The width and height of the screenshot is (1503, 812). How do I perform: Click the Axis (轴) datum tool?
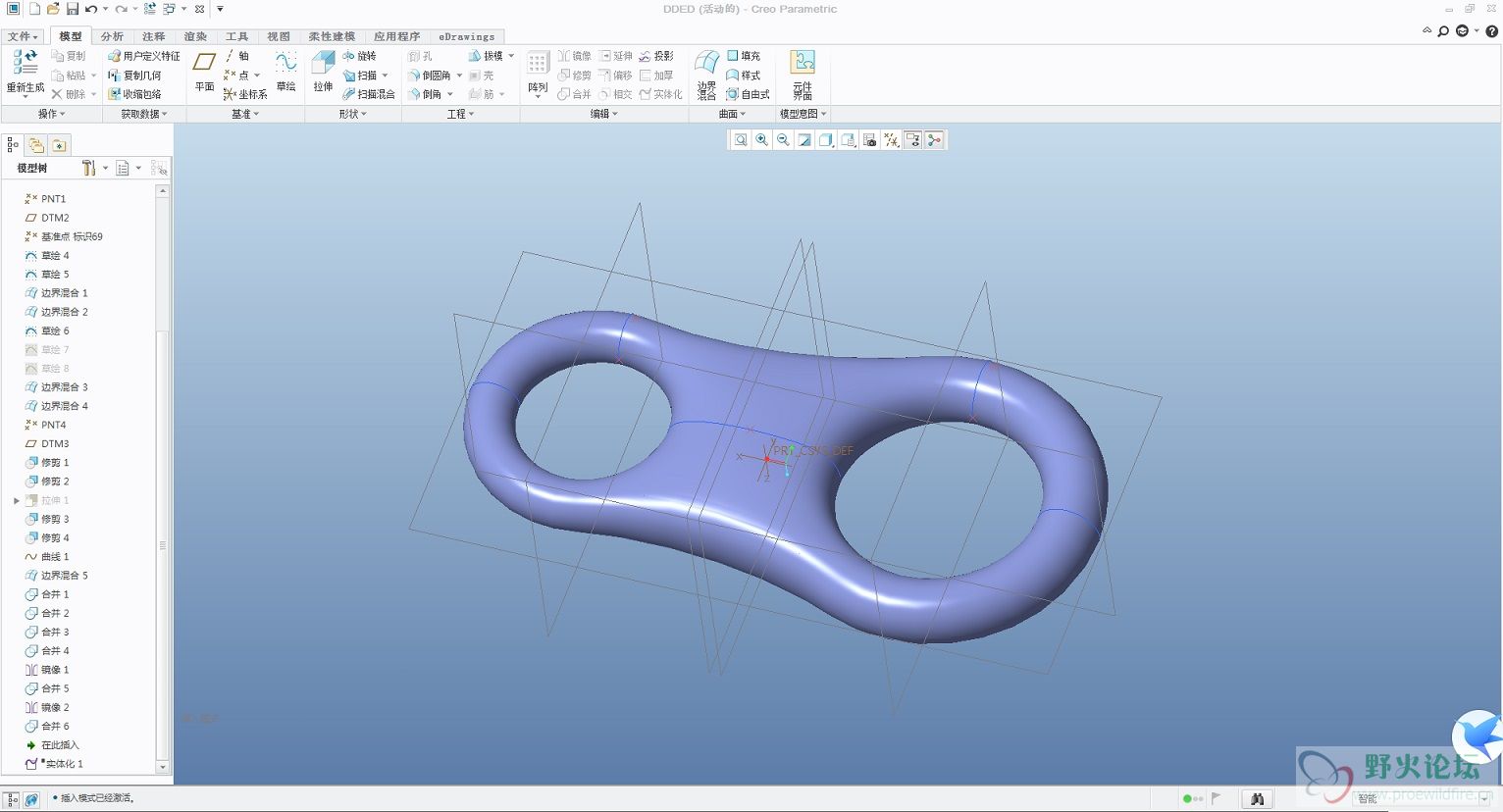(x=236, y=56)
